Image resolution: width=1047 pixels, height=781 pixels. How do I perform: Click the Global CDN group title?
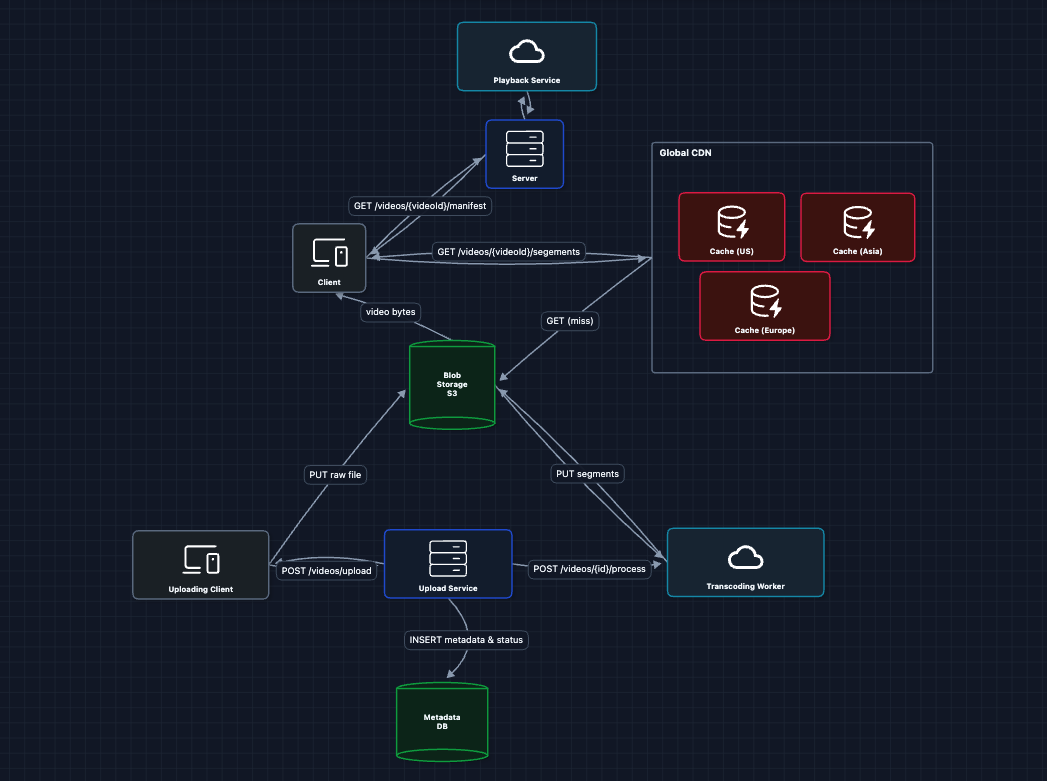click(685, 153)
